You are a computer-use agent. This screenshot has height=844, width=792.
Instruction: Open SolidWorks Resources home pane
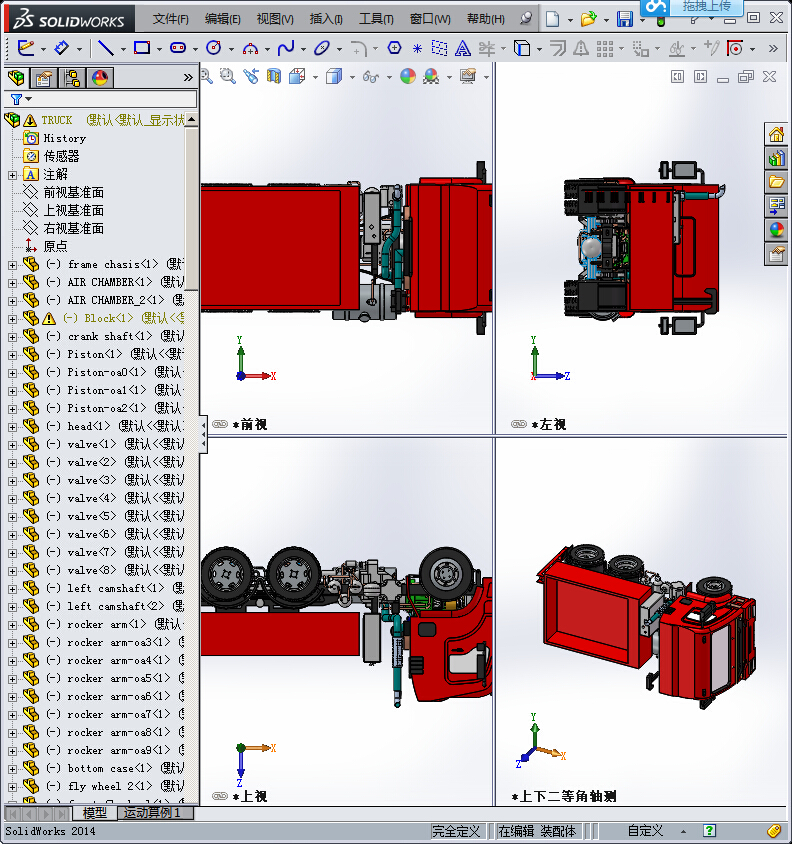click(776, 134)
